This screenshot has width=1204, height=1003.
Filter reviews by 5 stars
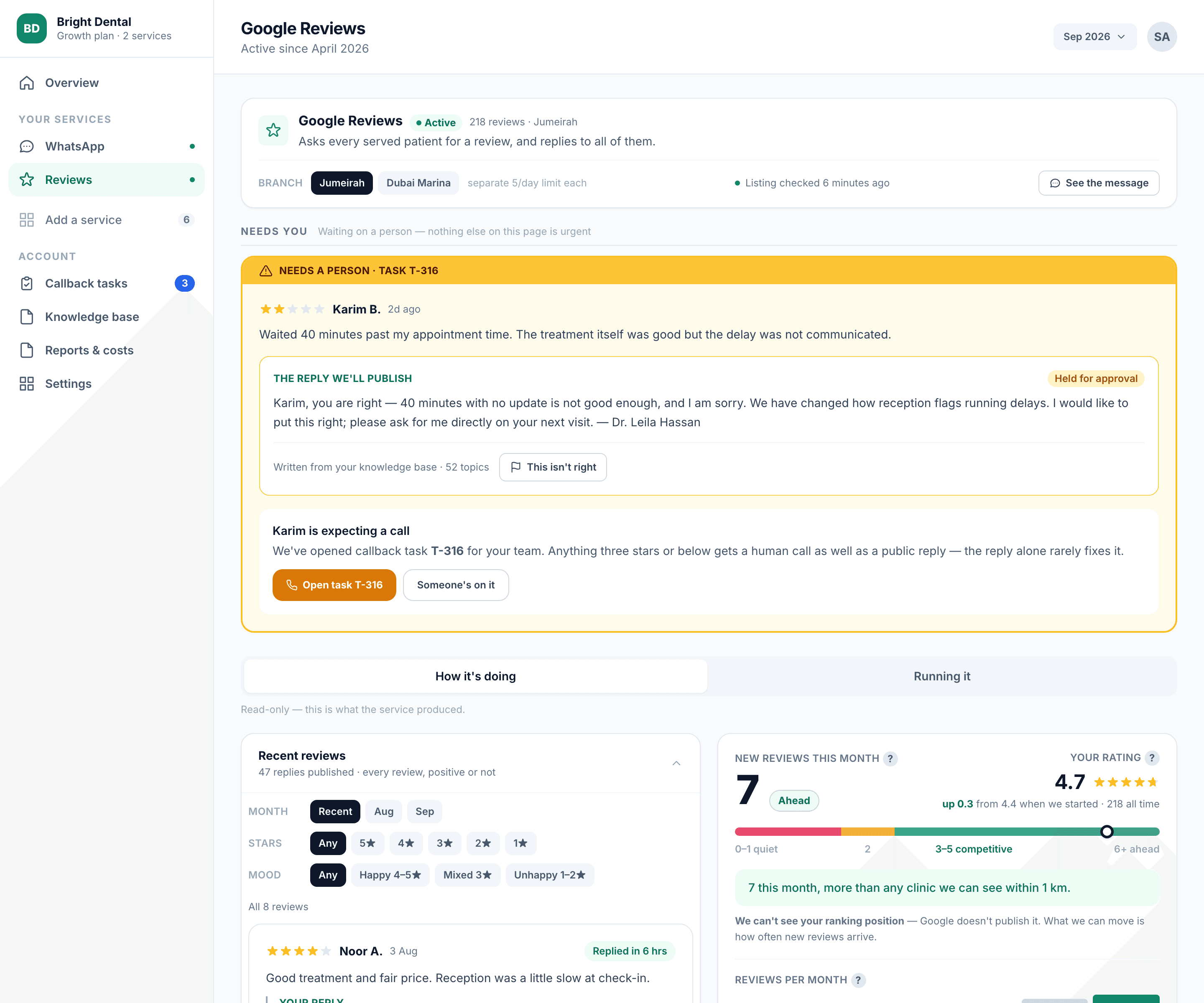pos(367,844)
